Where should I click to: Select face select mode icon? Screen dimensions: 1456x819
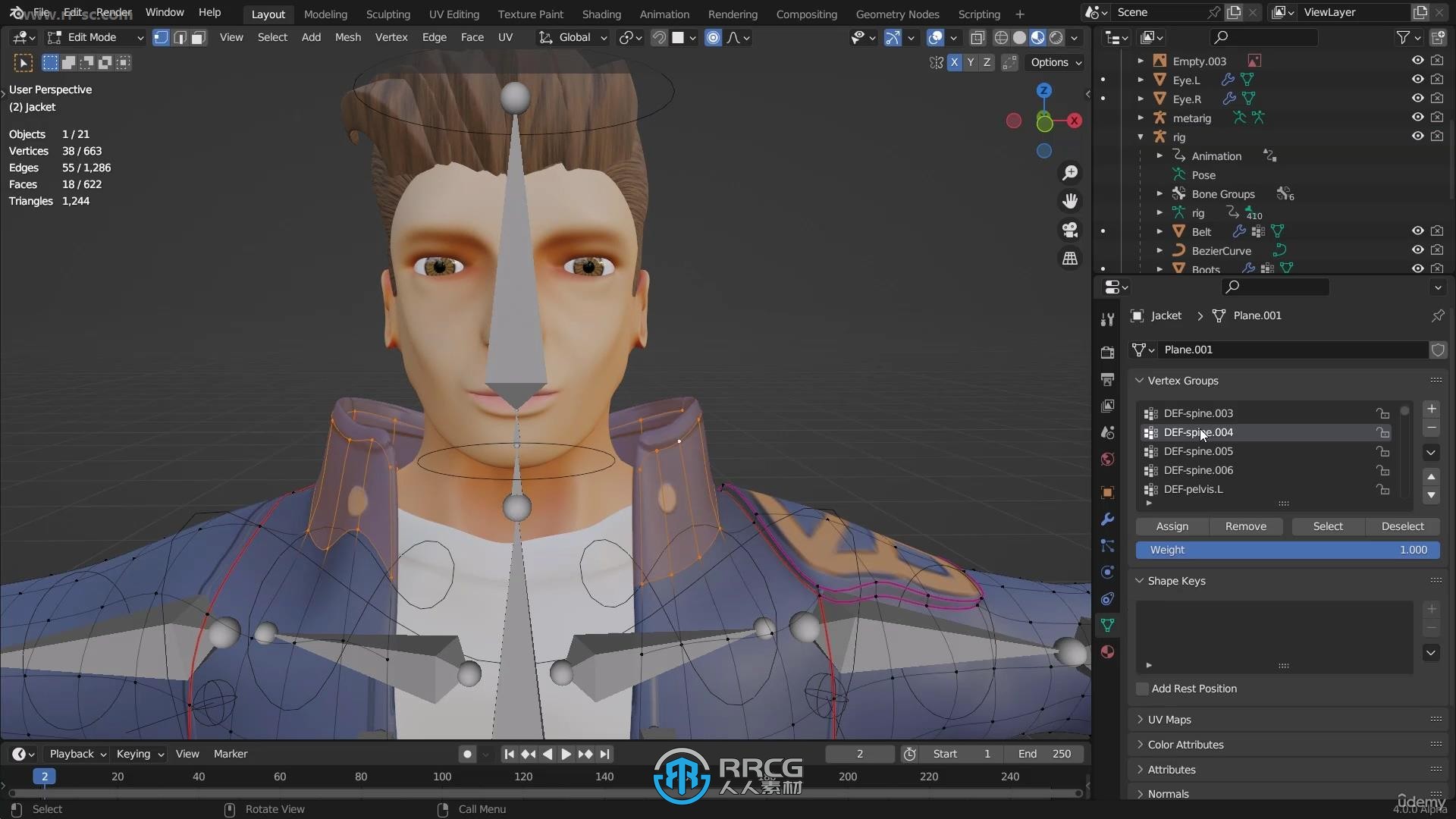coord(198,37)
